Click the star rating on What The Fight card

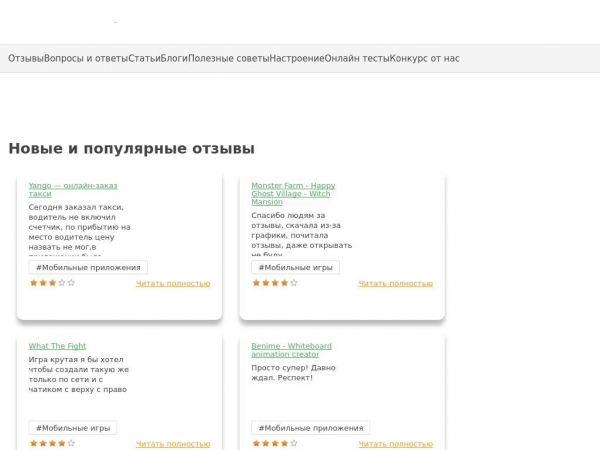click(x=52, y=443)
